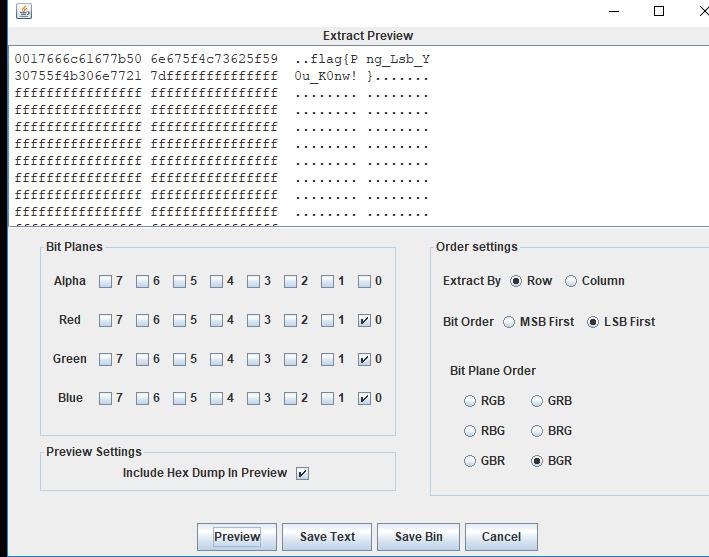The height and width of the screenshot is (557, 709).
Task: Select Extract By Column radio button
Action: 571,281
